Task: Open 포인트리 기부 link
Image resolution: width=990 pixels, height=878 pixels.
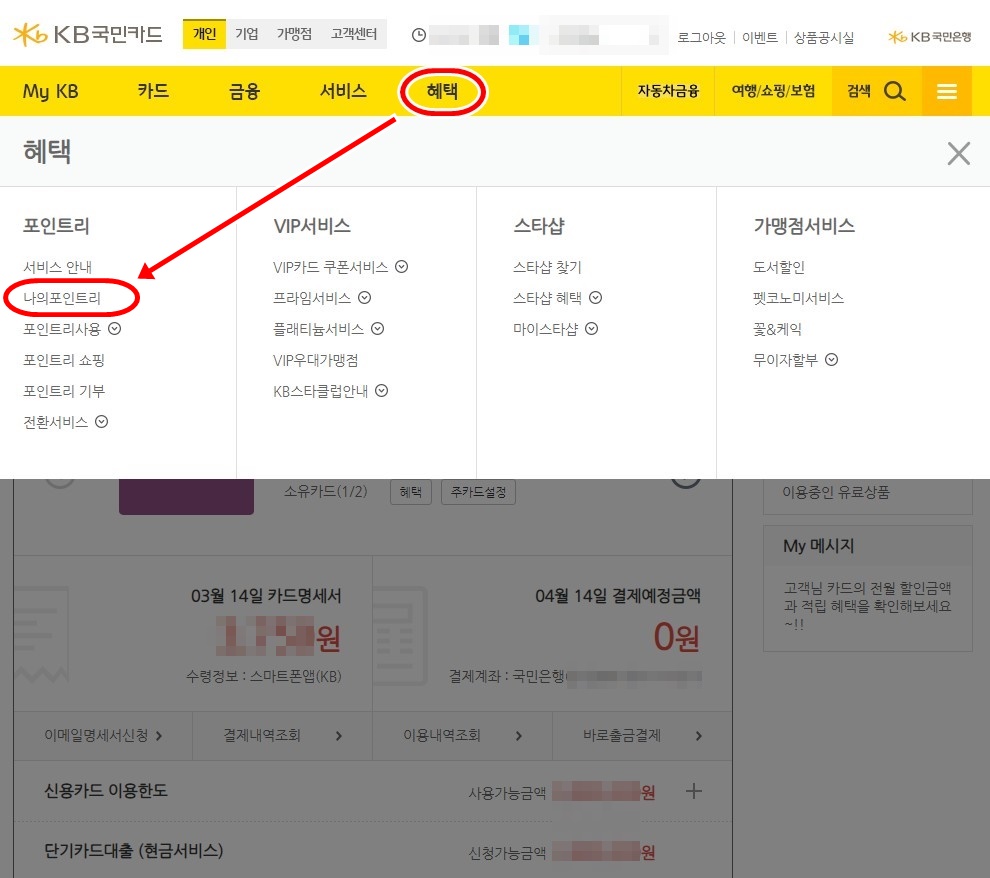Action: pyautogui.click(x=64, y=391)
